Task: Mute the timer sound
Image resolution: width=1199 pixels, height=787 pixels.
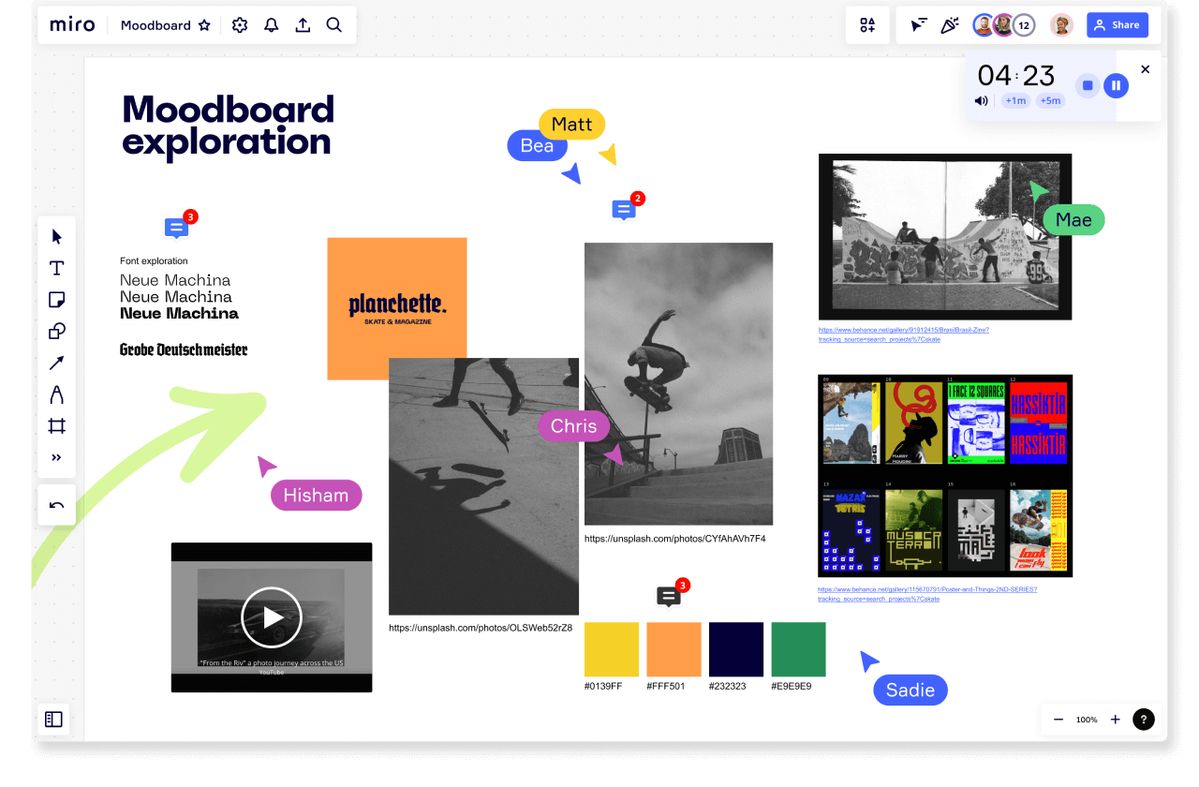Action: pyautogui.click(x=982, y=101)
